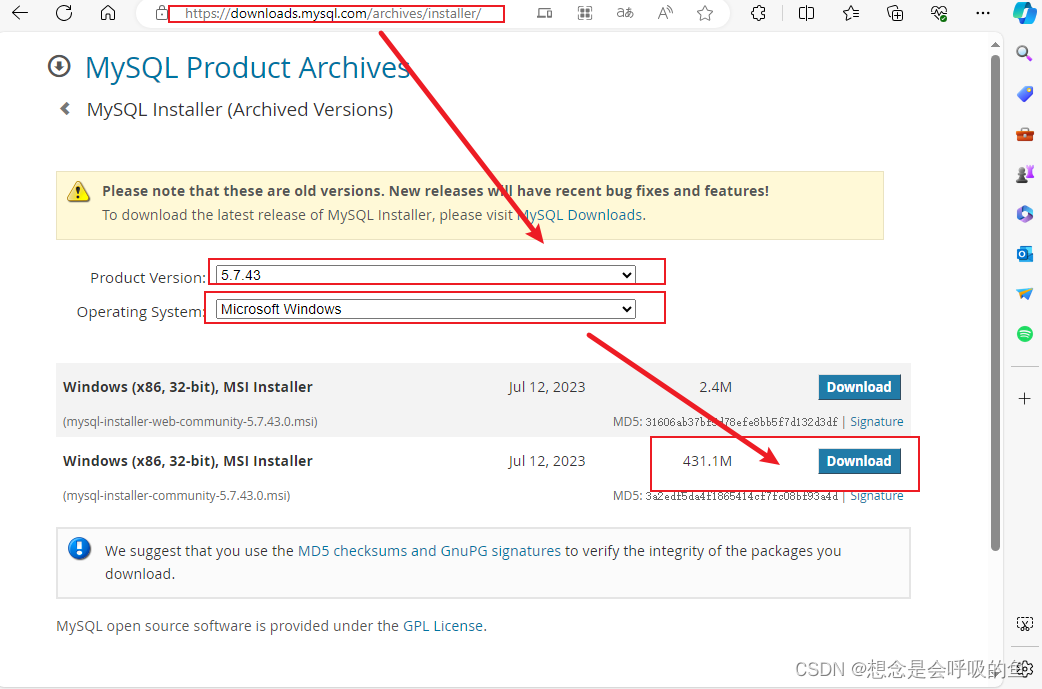1042x689 pixels.
Task: Open the Extensions puzzle icon
Action: (758, 13)
